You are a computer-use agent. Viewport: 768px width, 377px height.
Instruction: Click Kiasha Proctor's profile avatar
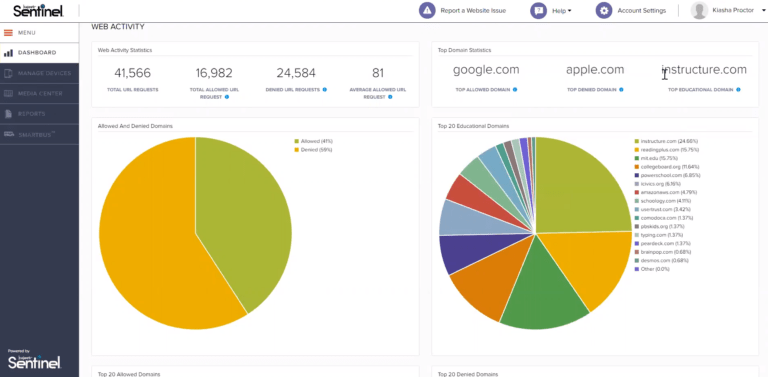coord(699,10)
